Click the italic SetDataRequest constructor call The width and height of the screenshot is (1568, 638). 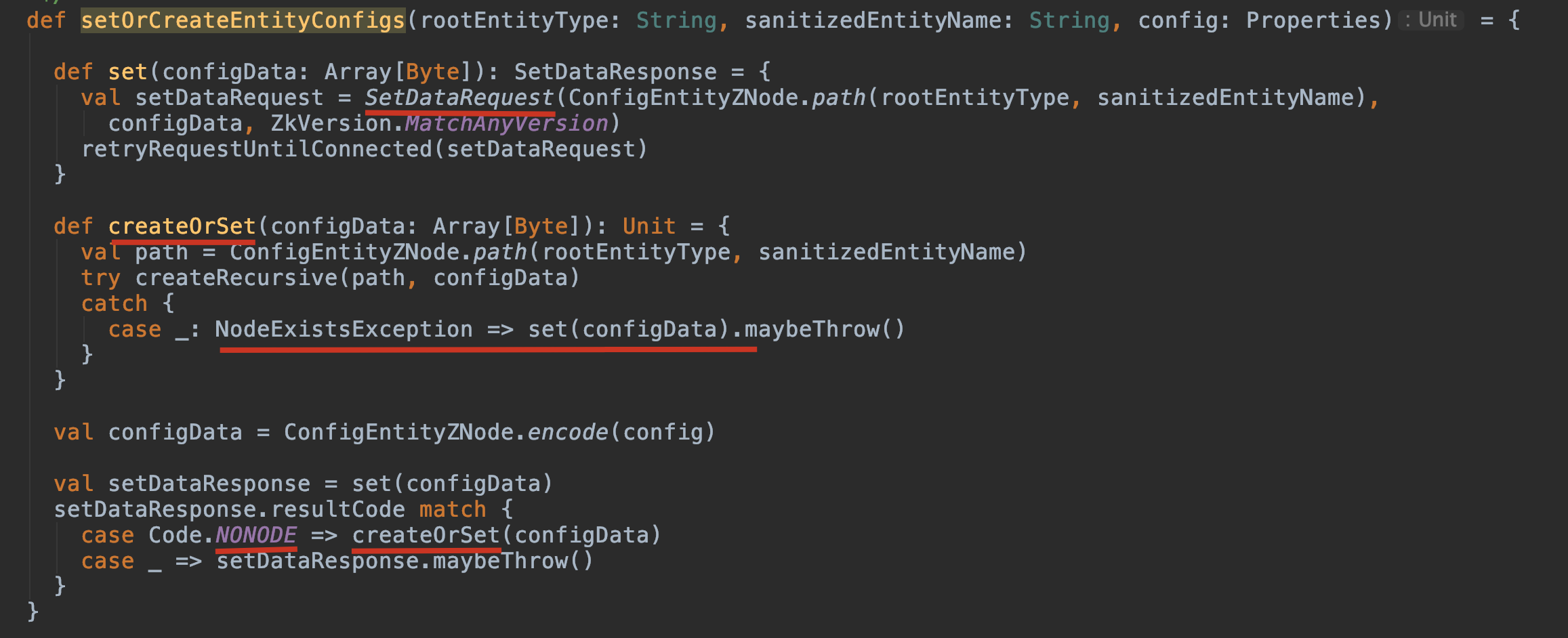pos(459,98)
